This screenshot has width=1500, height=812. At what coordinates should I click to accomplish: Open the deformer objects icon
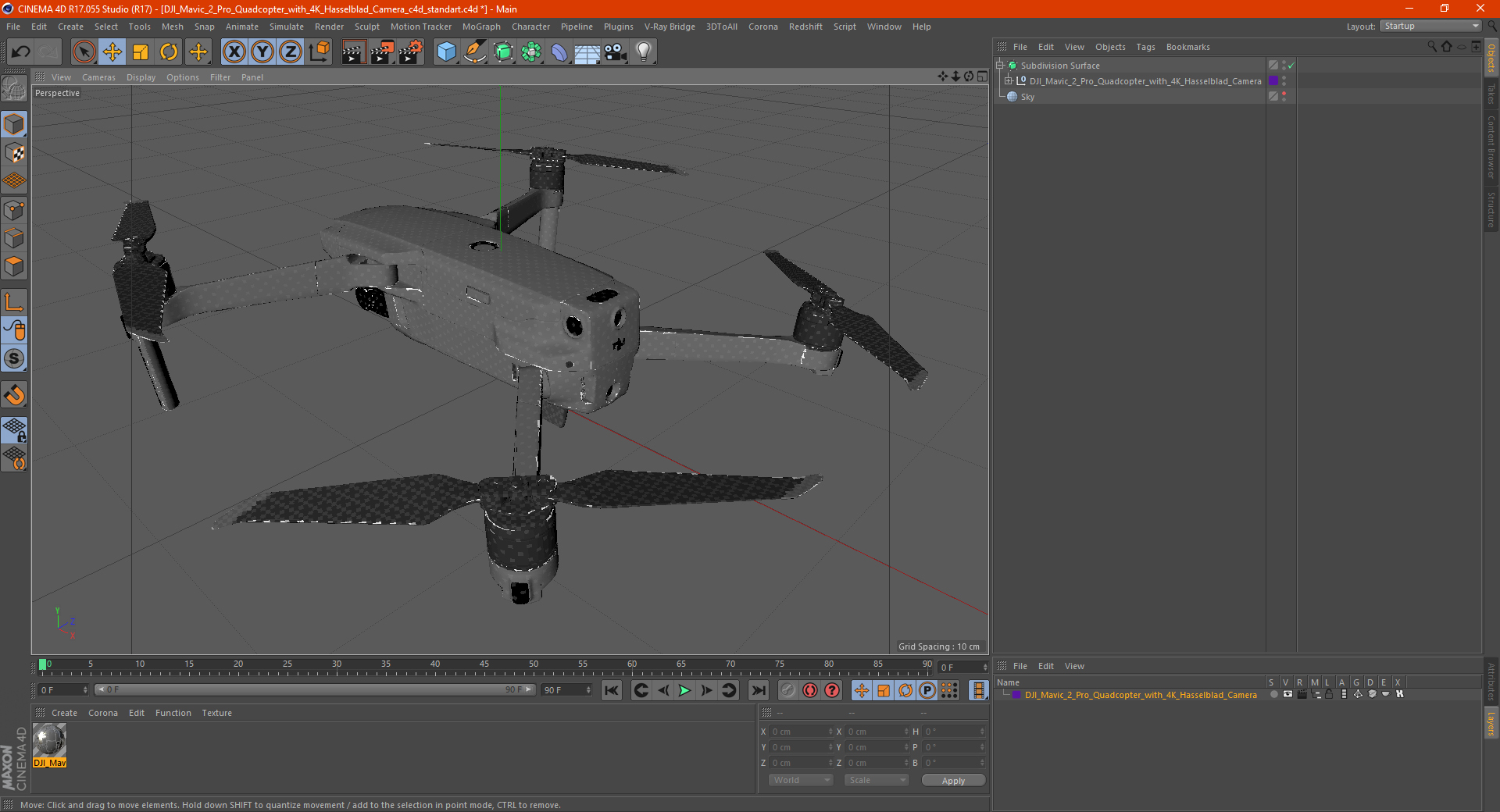click(559, 52)
